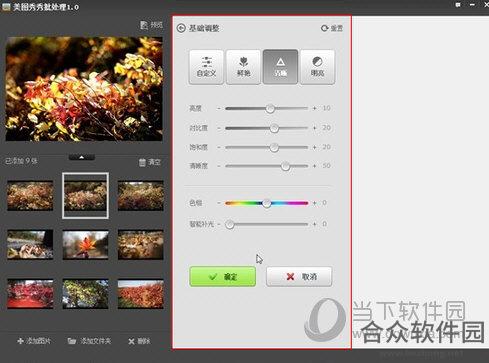Clear all images with the 清空 trash icon
The height and width of the screenshot is (363, 489).
[150, 162]
